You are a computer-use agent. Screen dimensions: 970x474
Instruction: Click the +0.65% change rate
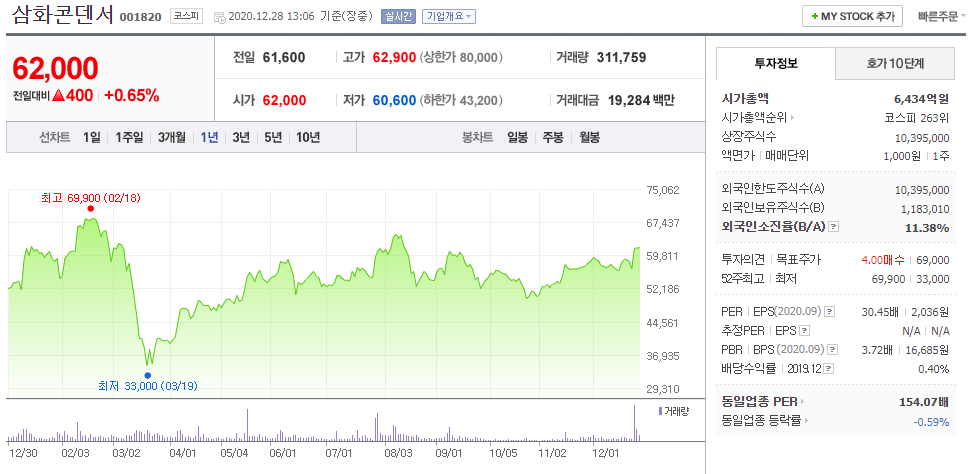[132, 95]
